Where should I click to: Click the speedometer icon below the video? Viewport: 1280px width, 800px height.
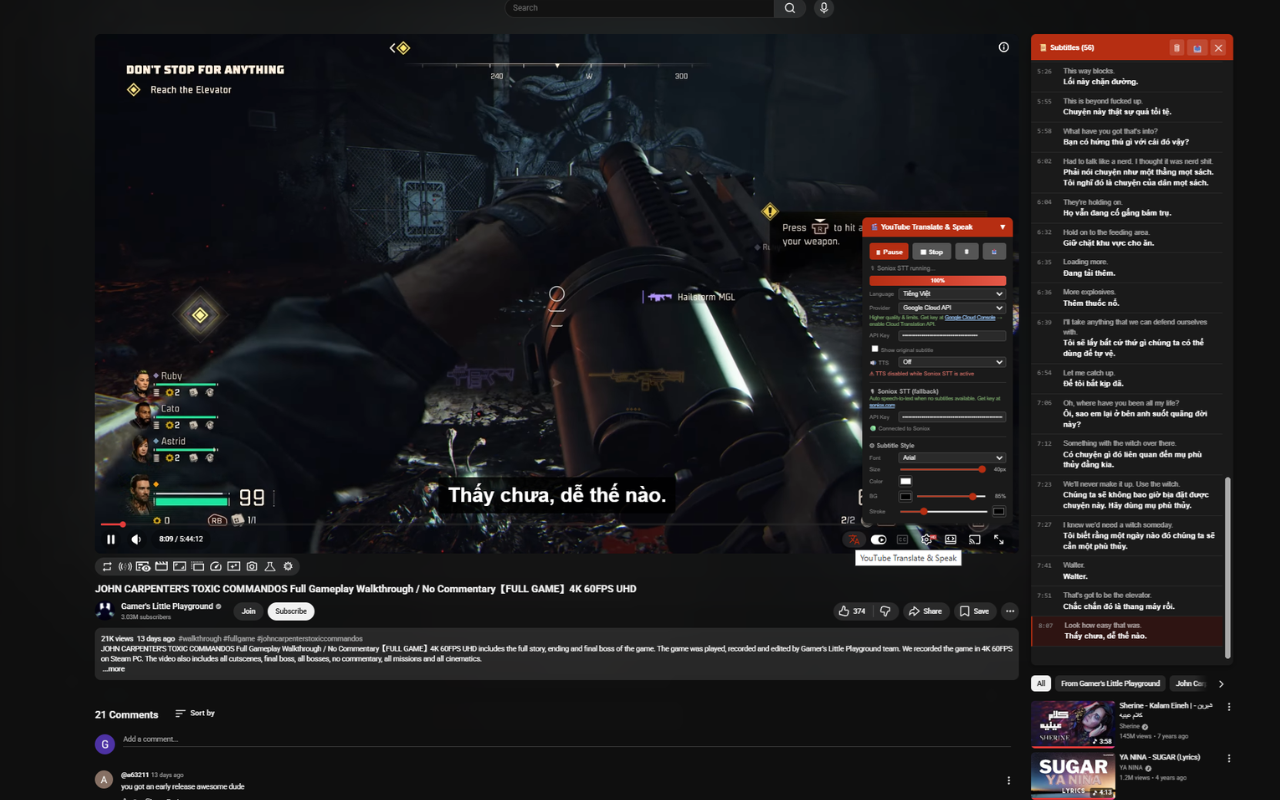(216, 567)
